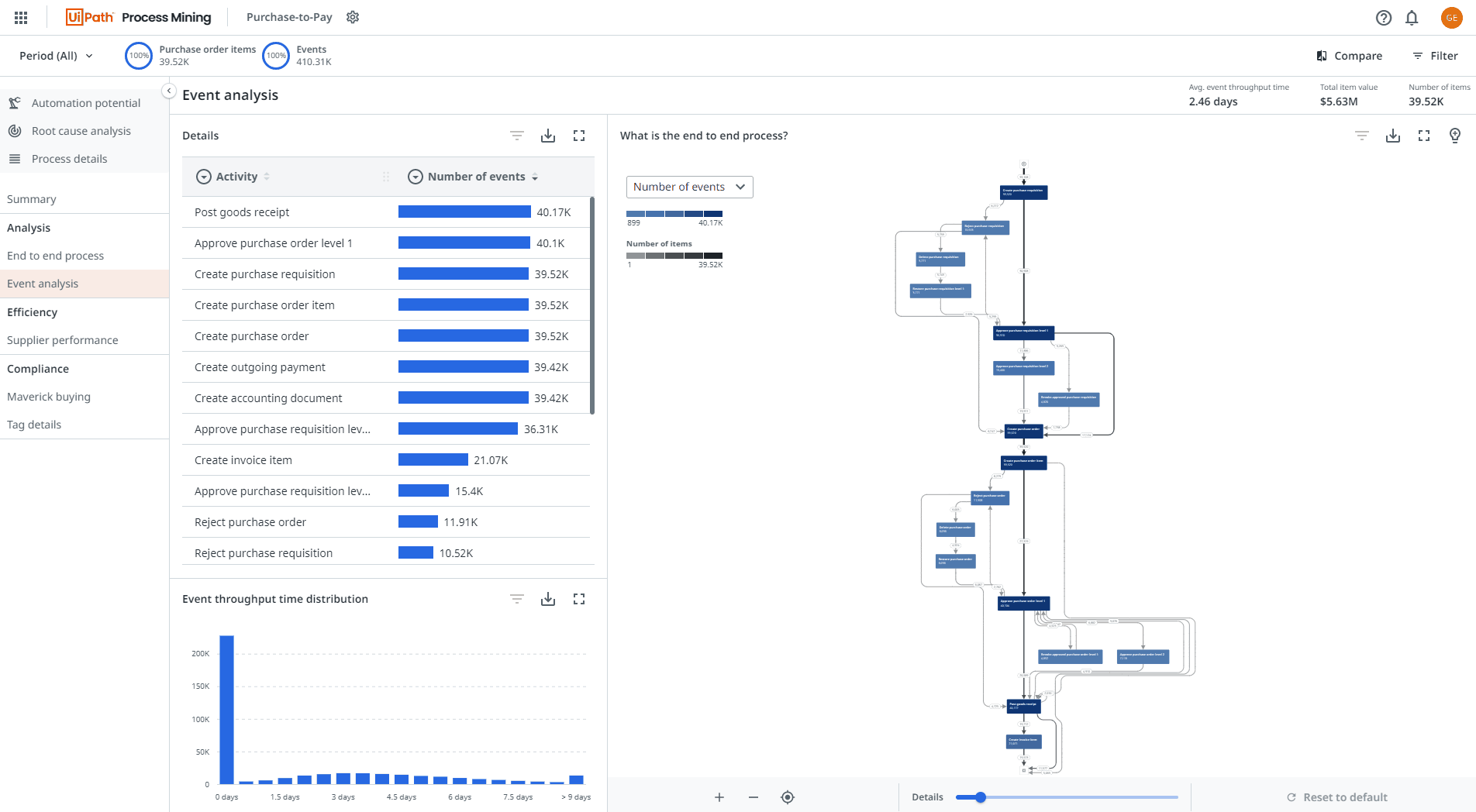
Task: Select the Root cause analysis icon
Action: point(15,131)
